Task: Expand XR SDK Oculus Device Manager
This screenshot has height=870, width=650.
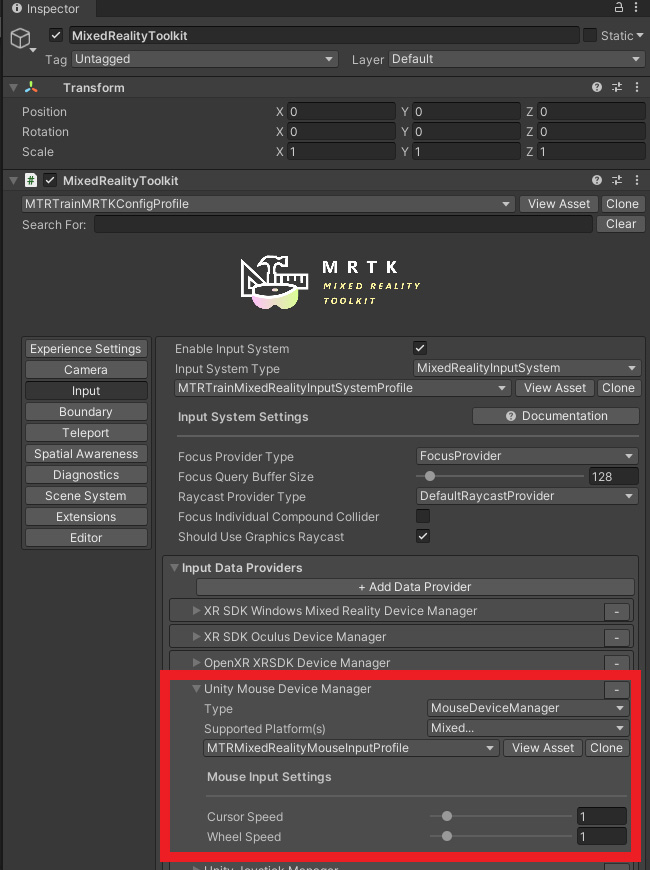Action: 196,636
